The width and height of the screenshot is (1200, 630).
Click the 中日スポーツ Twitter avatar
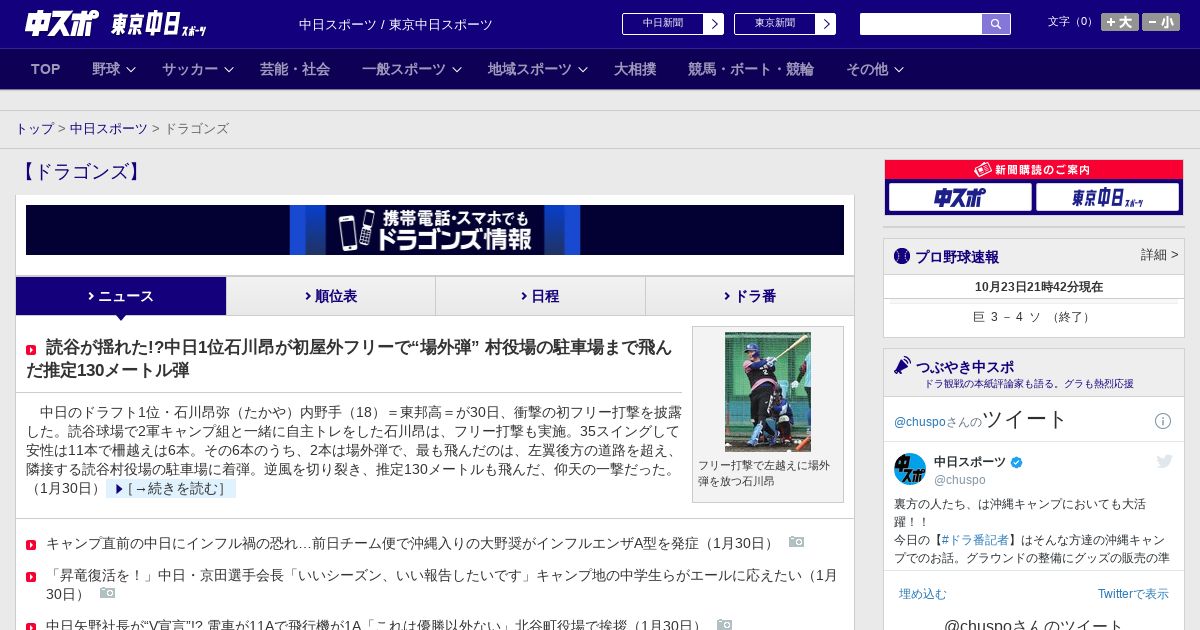pos(910,469)
